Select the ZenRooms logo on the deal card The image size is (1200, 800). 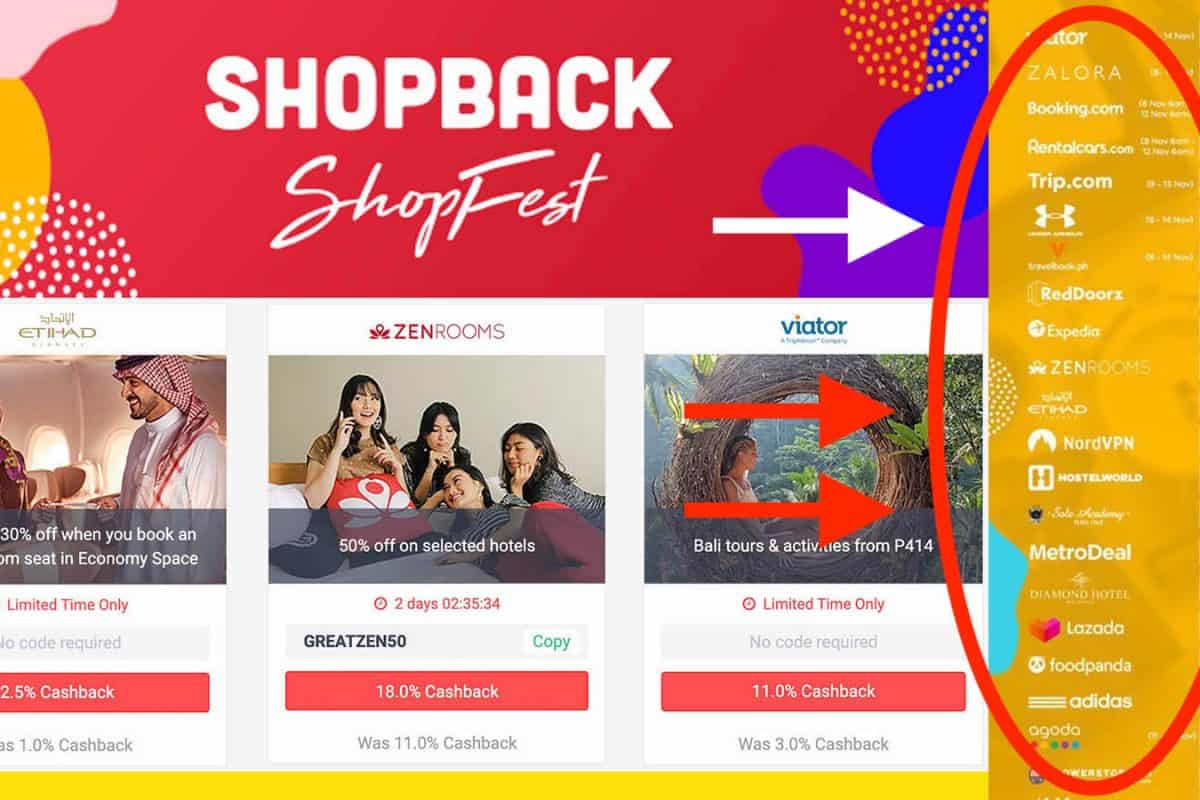coord(437,331)
